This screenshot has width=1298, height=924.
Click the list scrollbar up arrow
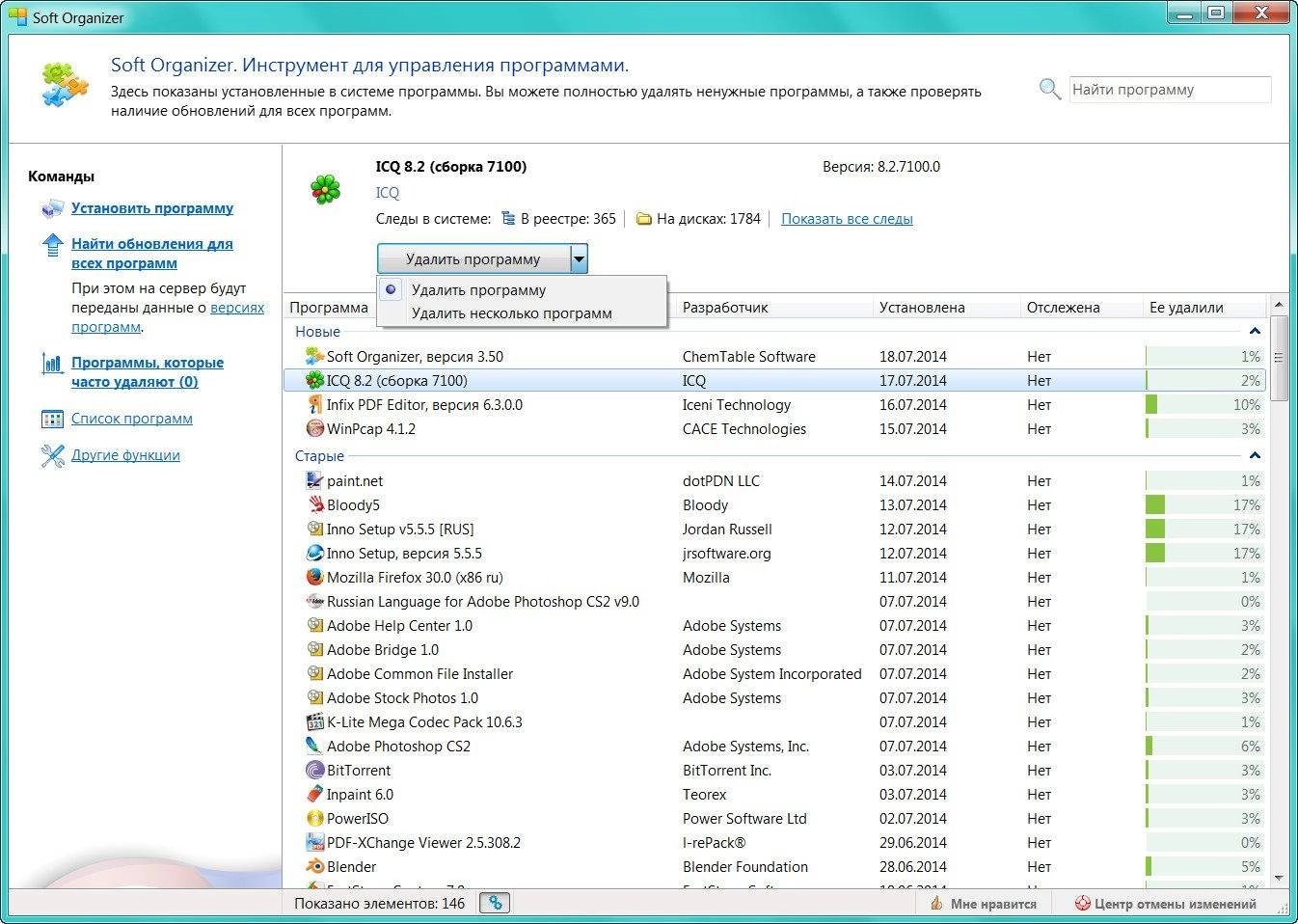pos(1280,305)
